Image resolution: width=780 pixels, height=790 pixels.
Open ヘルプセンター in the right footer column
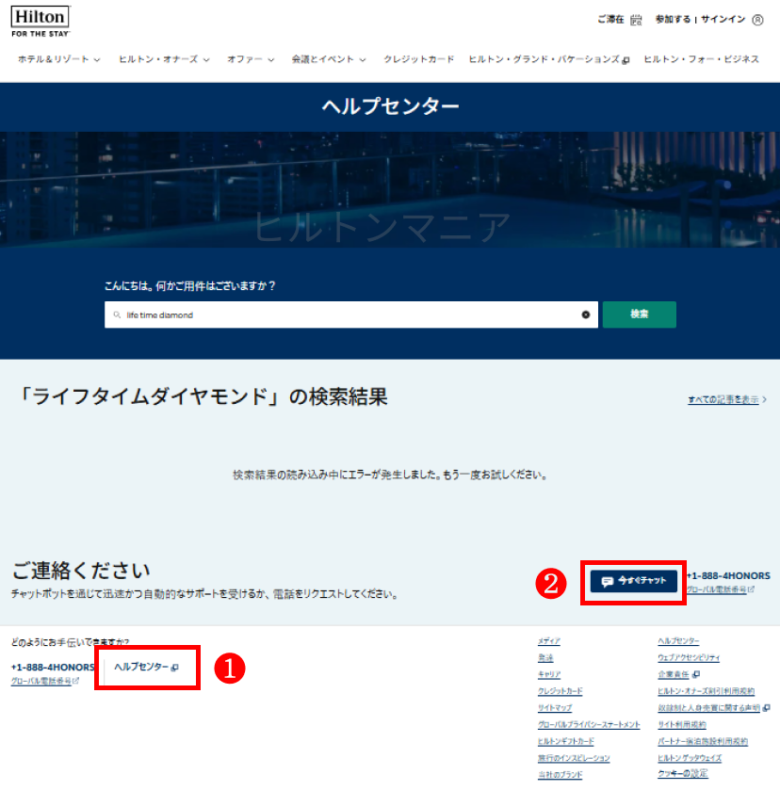pyautogui.click(x=678, y=641)
